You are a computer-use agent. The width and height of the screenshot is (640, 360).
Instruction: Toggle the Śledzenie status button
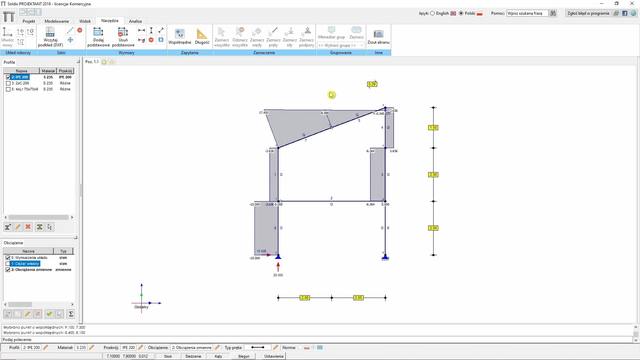[193, 356]
